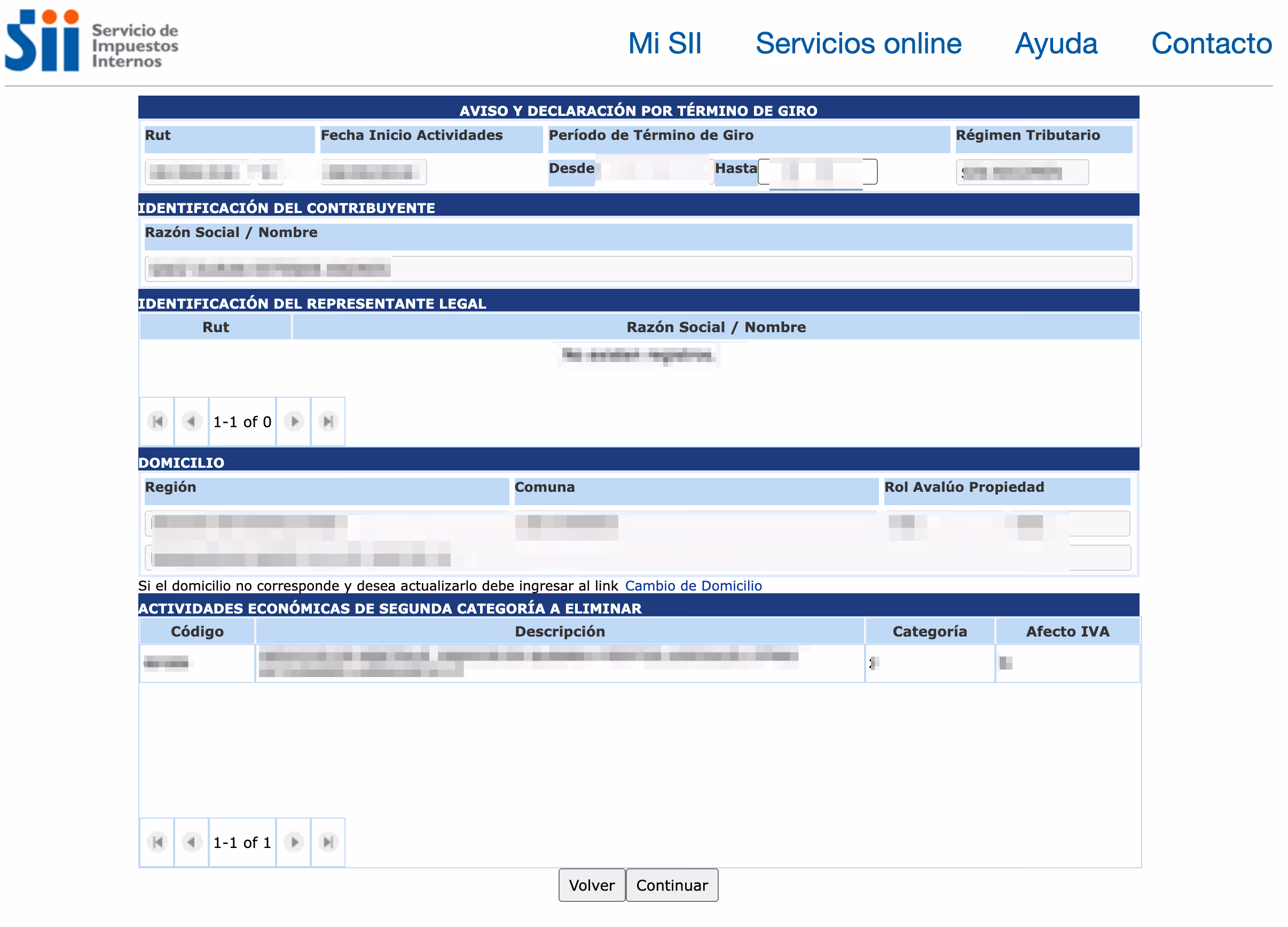
Task: Go to first page in representante legal pager
Action: [158, 421]
